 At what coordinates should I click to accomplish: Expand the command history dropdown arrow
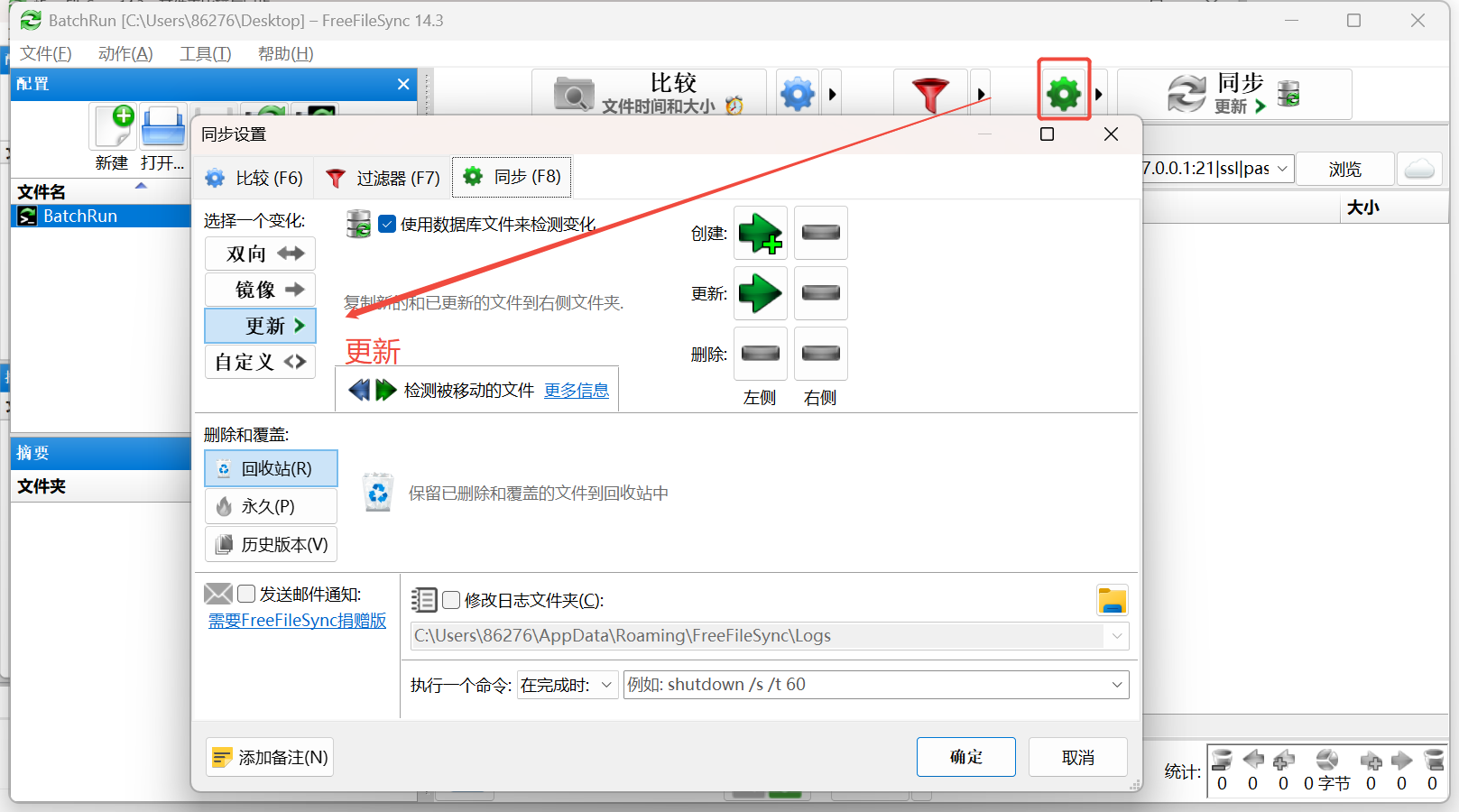tap(1117, 685)
